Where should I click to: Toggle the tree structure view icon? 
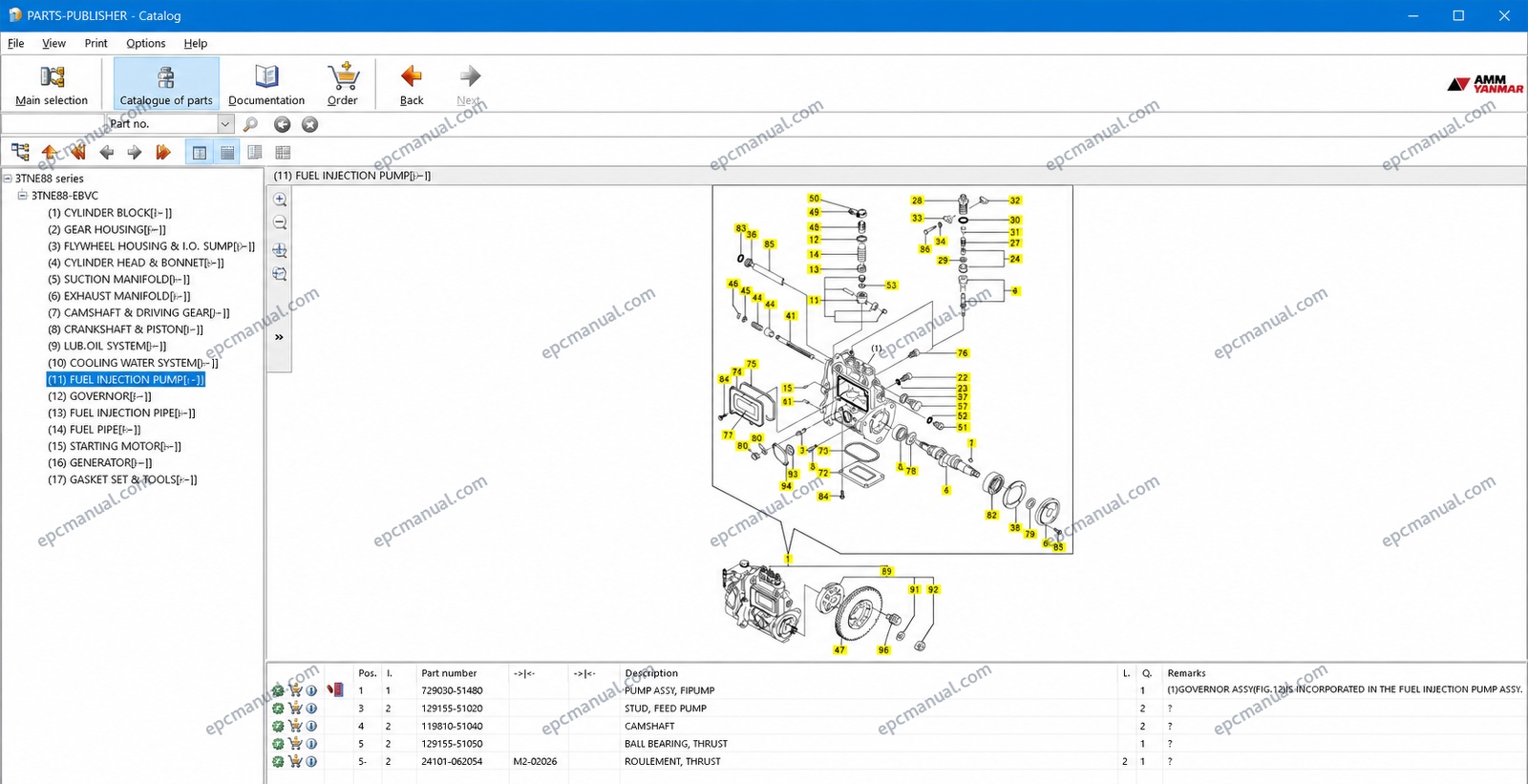point(20,152)
